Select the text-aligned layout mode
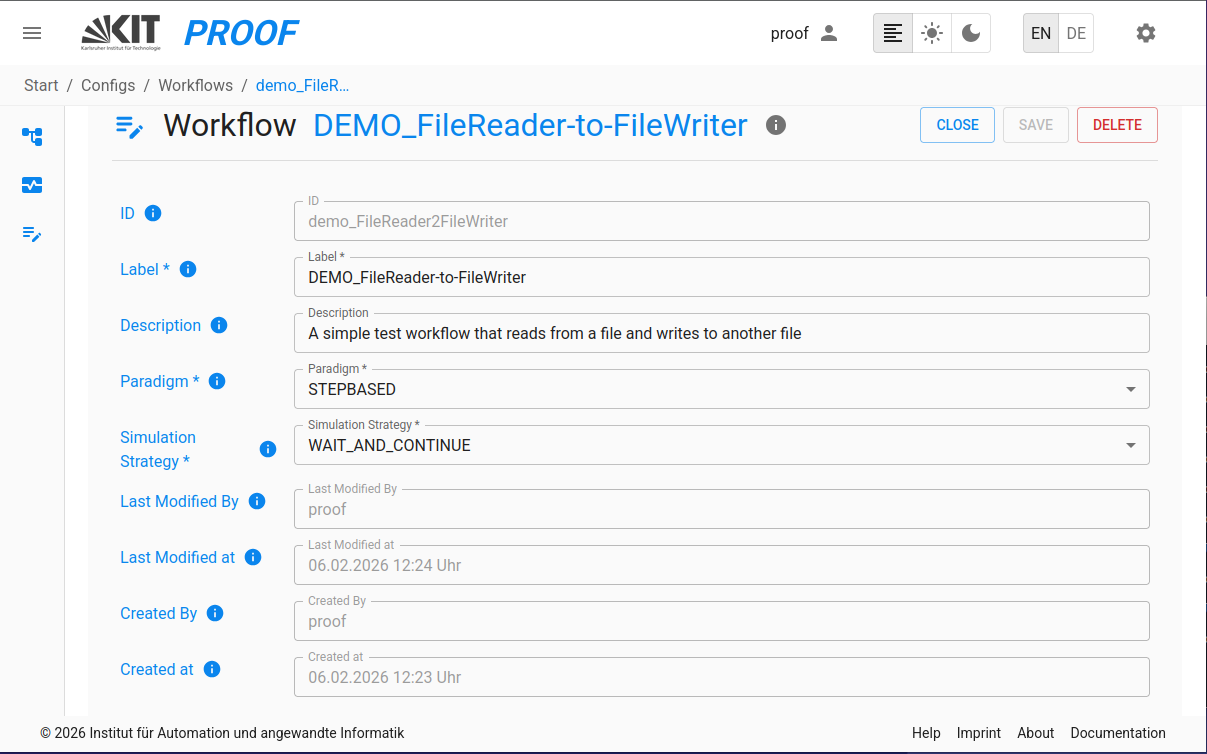Screen dimensions: 1207x754 (893, 33)
